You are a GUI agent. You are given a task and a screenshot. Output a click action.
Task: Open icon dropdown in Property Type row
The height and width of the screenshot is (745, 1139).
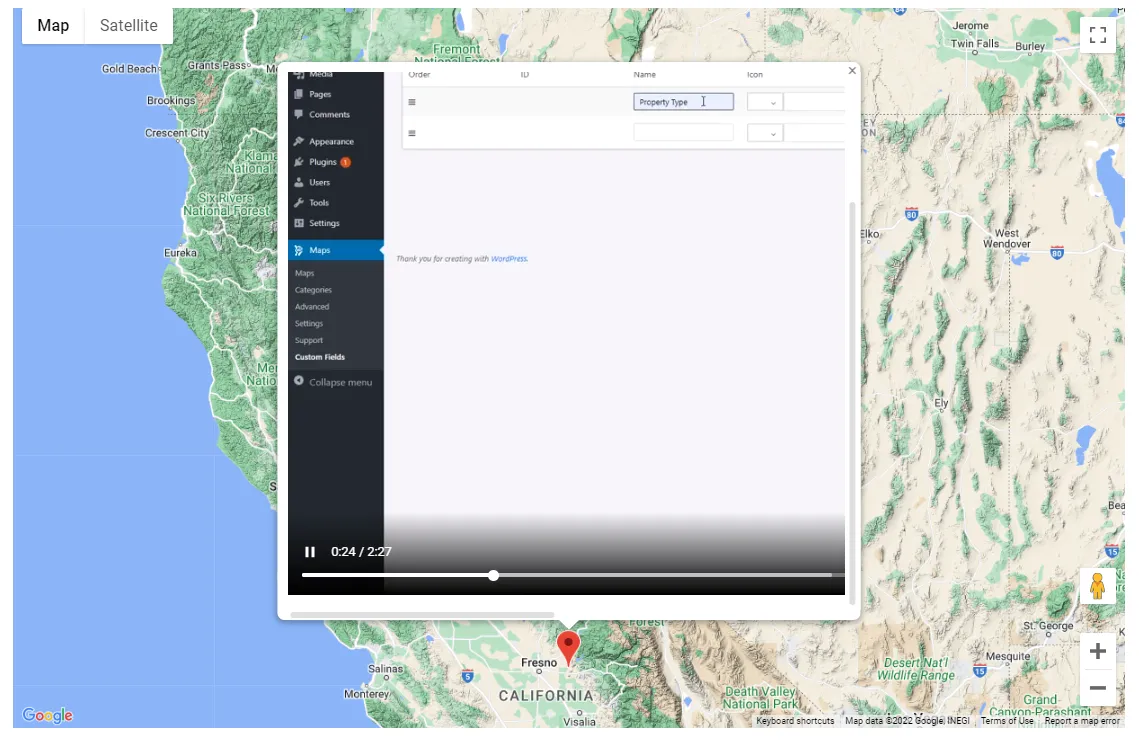765,102
